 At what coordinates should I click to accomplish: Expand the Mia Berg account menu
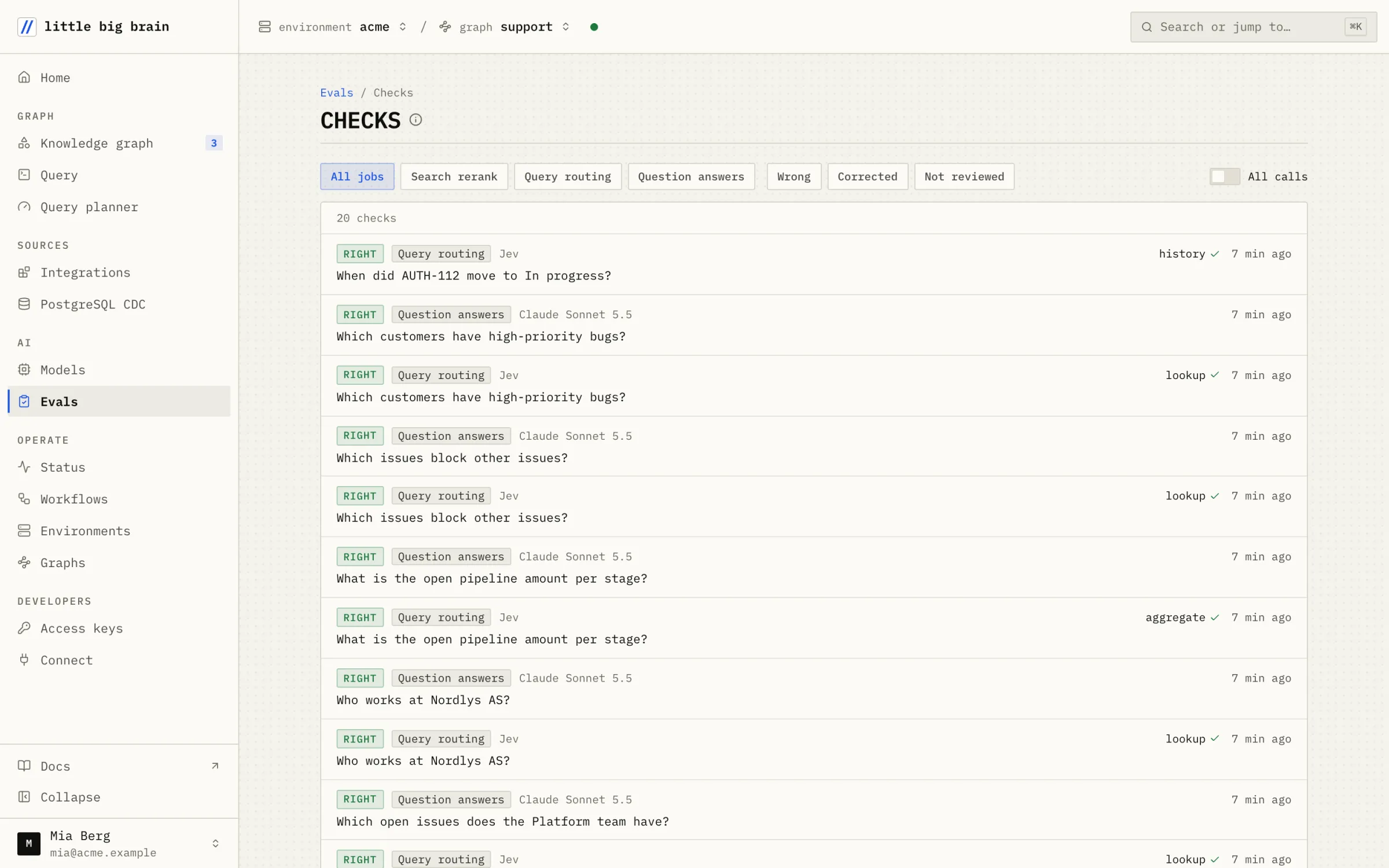[119, 843]
